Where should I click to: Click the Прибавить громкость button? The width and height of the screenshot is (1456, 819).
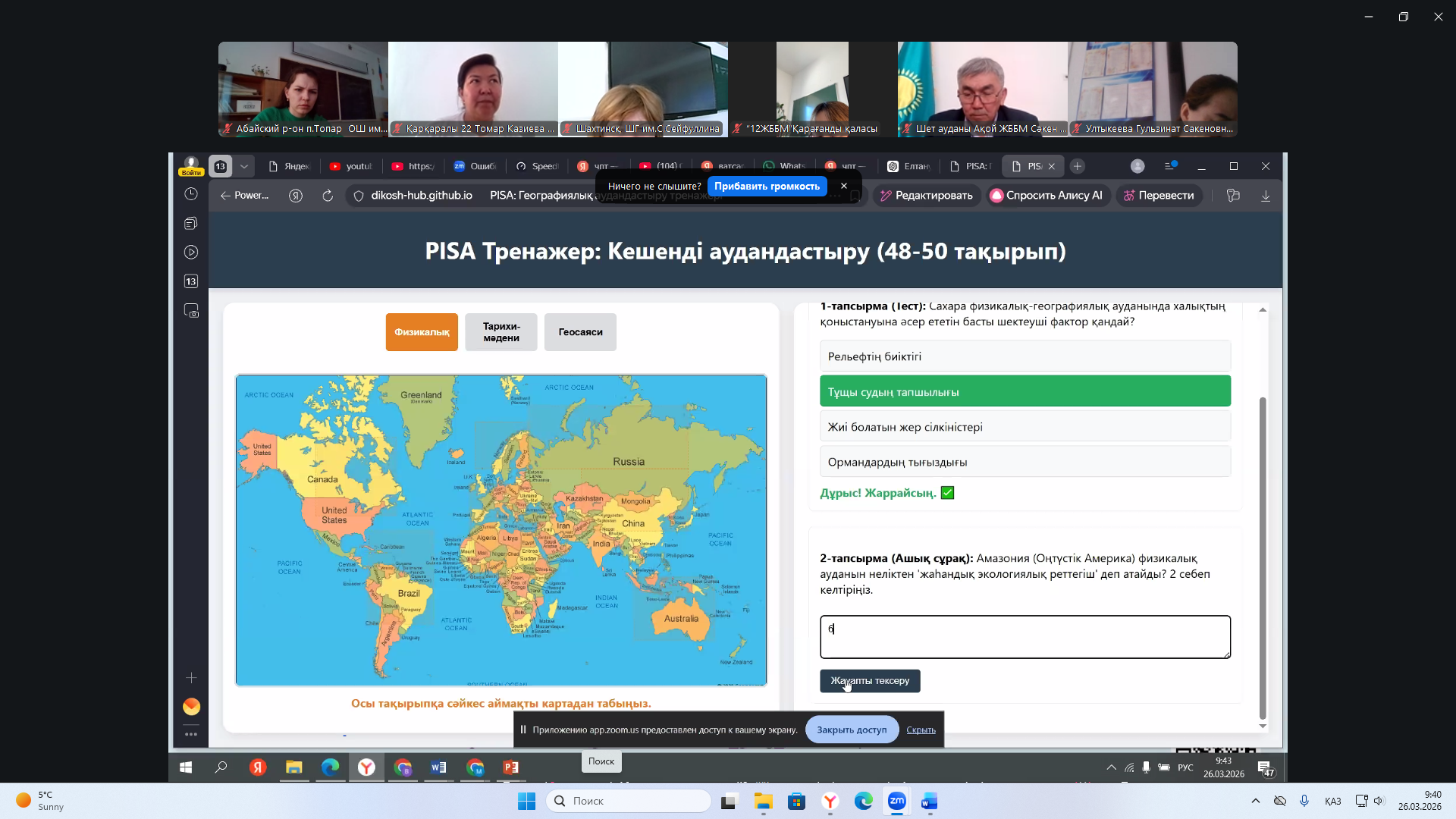pyautogui.click(x=767, y=186)
